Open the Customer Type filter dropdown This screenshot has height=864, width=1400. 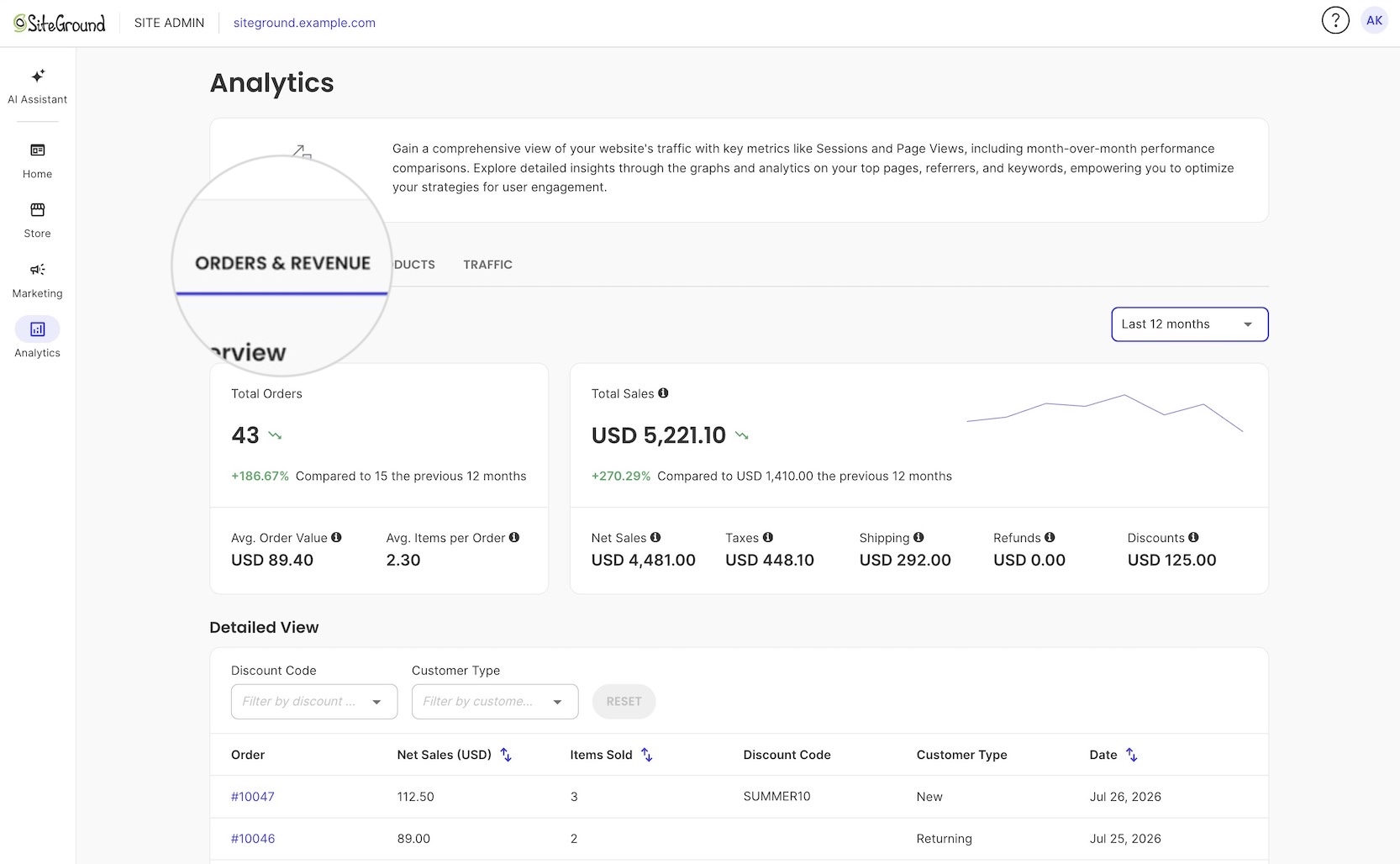pyautogui.click(x=495, y=702)
